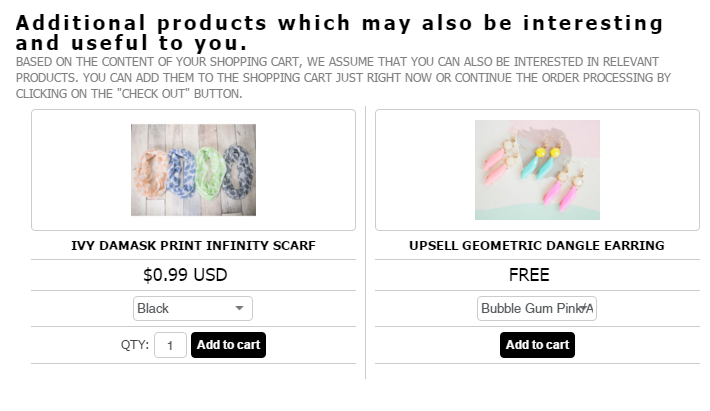Expand the Bubble Gum Pink earring dropdown
Image resolution: width=710 pixels, height=411 pixels.
(537, 309)
